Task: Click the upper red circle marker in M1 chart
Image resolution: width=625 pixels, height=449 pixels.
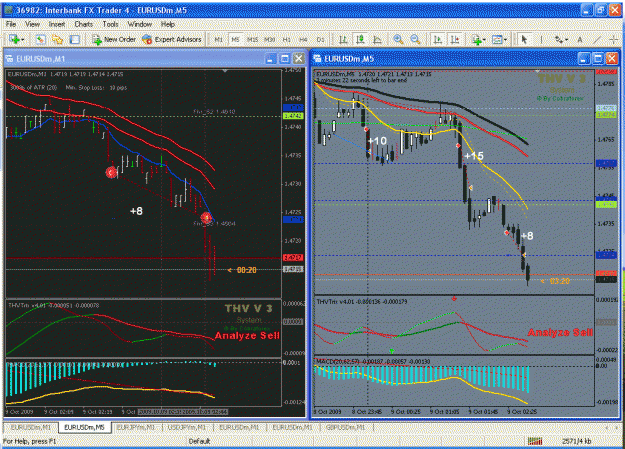Action: (112, 172)
